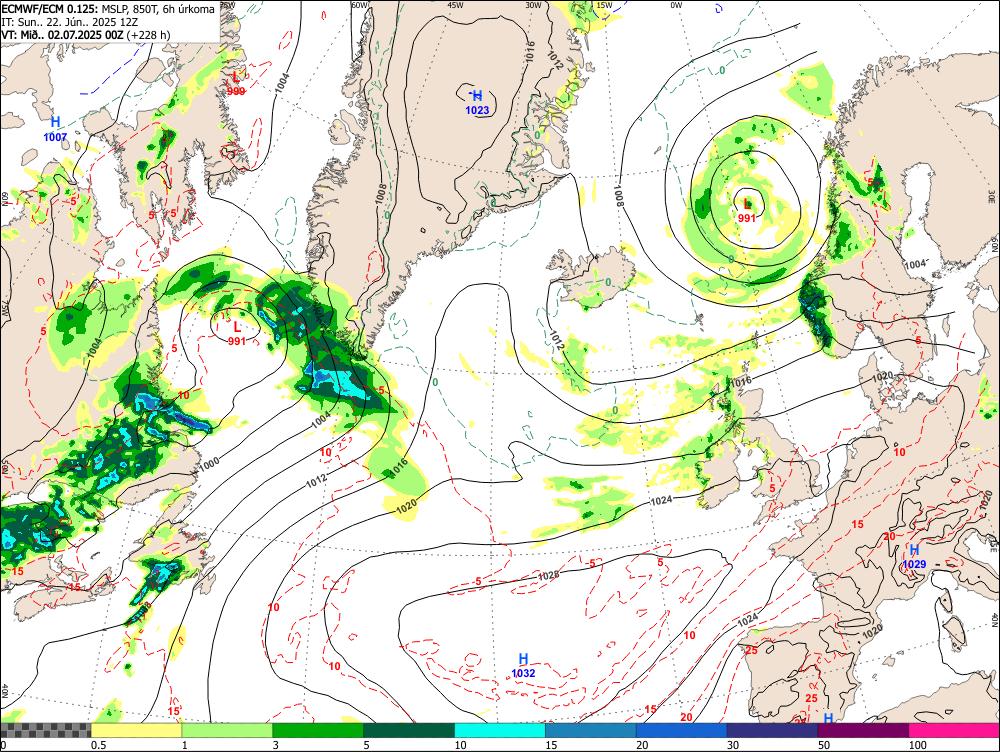Click the model title 'ECMWF/ECM 0.125: MSLP, 850T, 6h úrkoma'
The image size is (1000, 752).
click(108, 9)
